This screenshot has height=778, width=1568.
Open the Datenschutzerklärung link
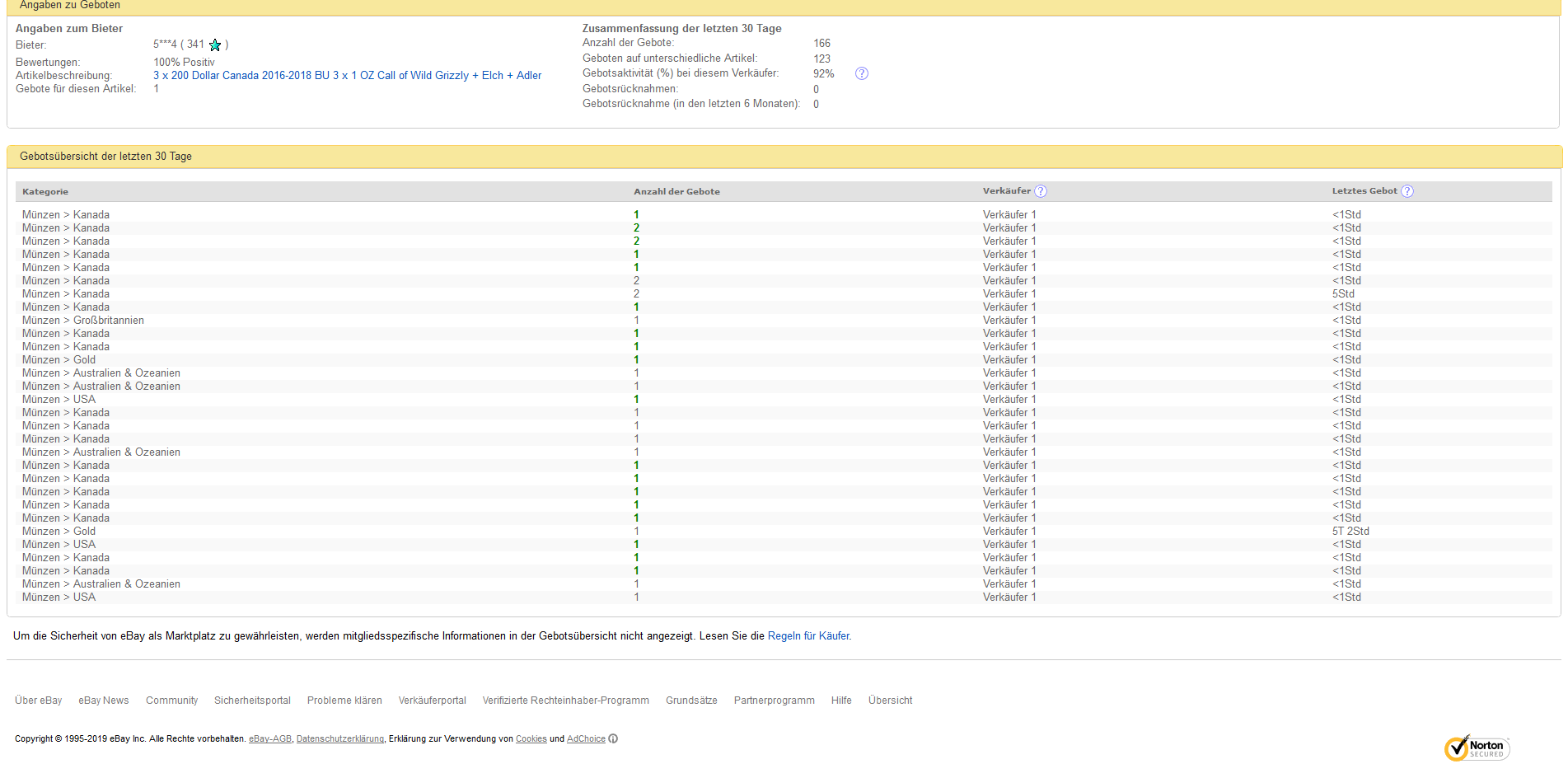click(339, 739)
